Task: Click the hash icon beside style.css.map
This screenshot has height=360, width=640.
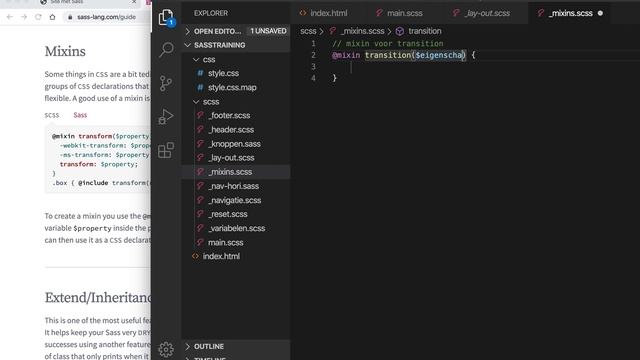Action: pyautogui.click(x=200, y=87)
